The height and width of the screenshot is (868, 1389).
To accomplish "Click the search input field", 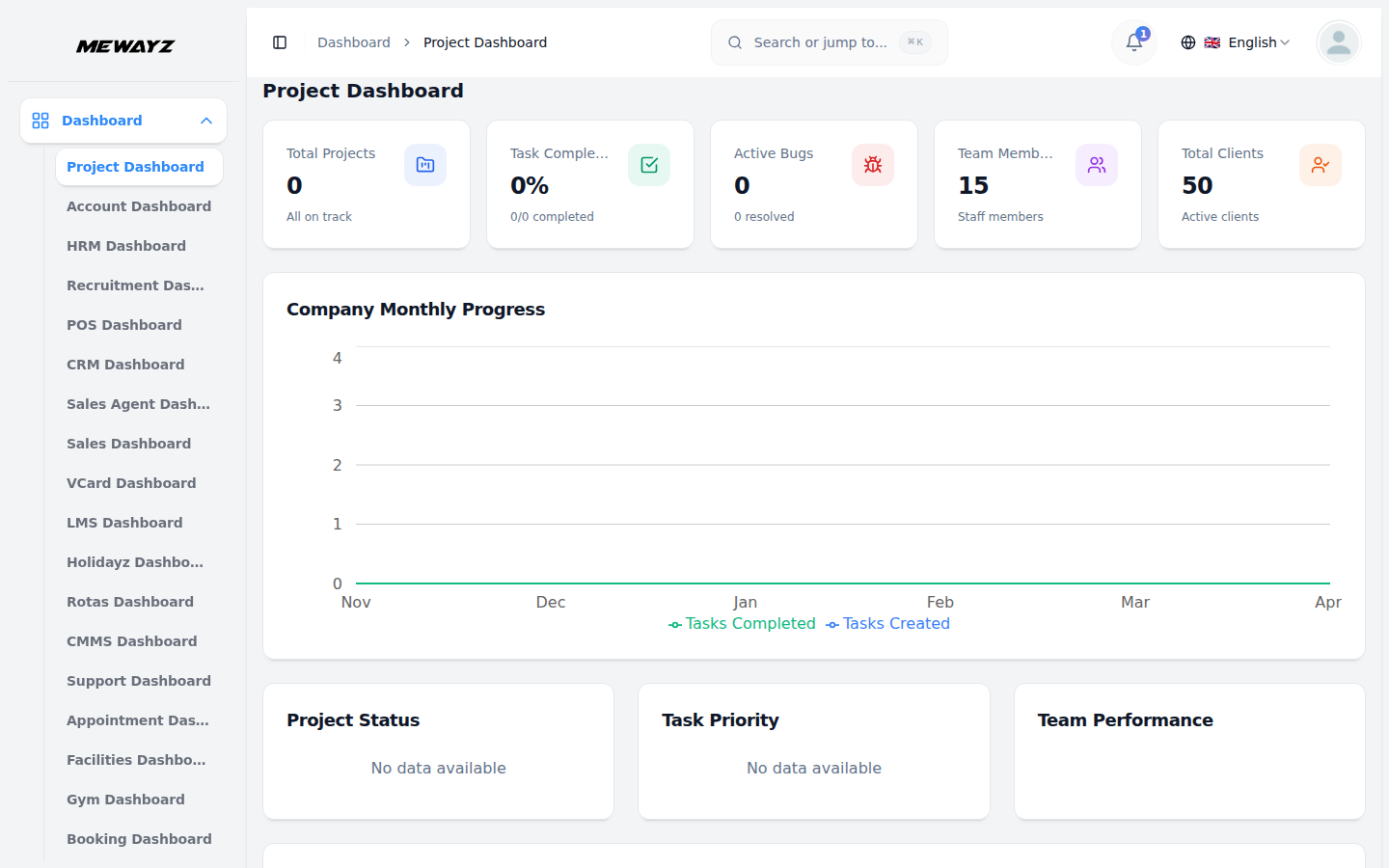I will (x=830, y=42).
